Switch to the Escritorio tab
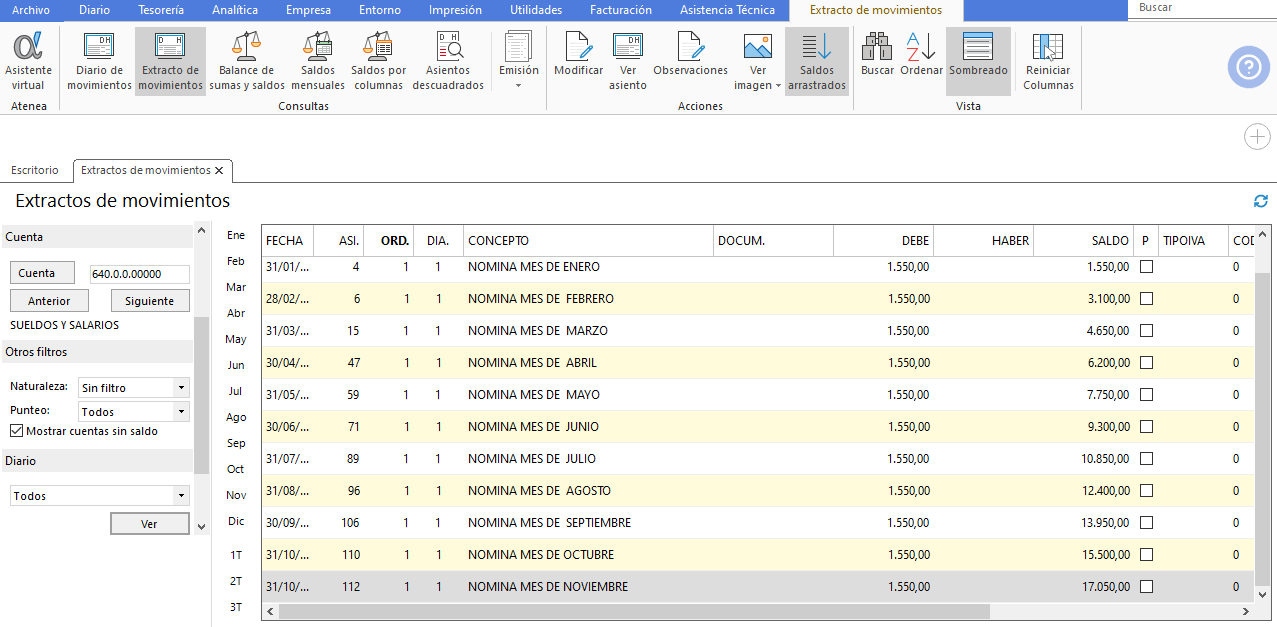Screen dimensions: 1277x627 35,170
